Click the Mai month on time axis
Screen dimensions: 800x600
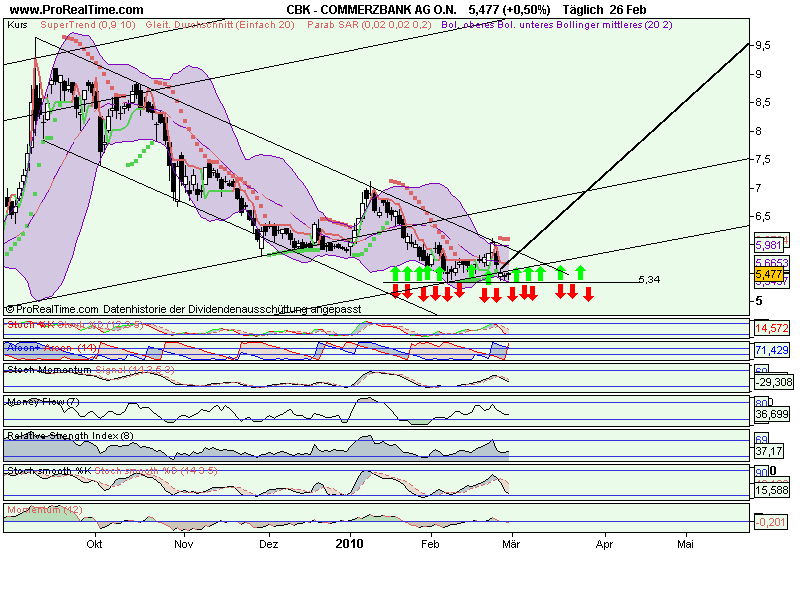pos(685,544)
